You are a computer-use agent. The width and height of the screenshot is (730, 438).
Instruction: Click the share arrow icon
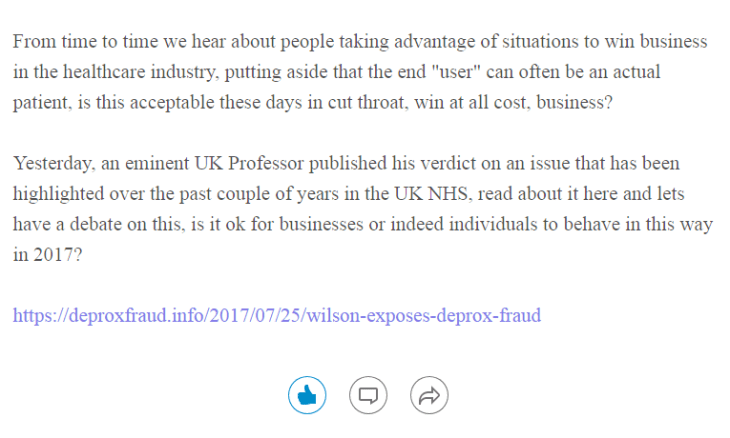[429, 396]
